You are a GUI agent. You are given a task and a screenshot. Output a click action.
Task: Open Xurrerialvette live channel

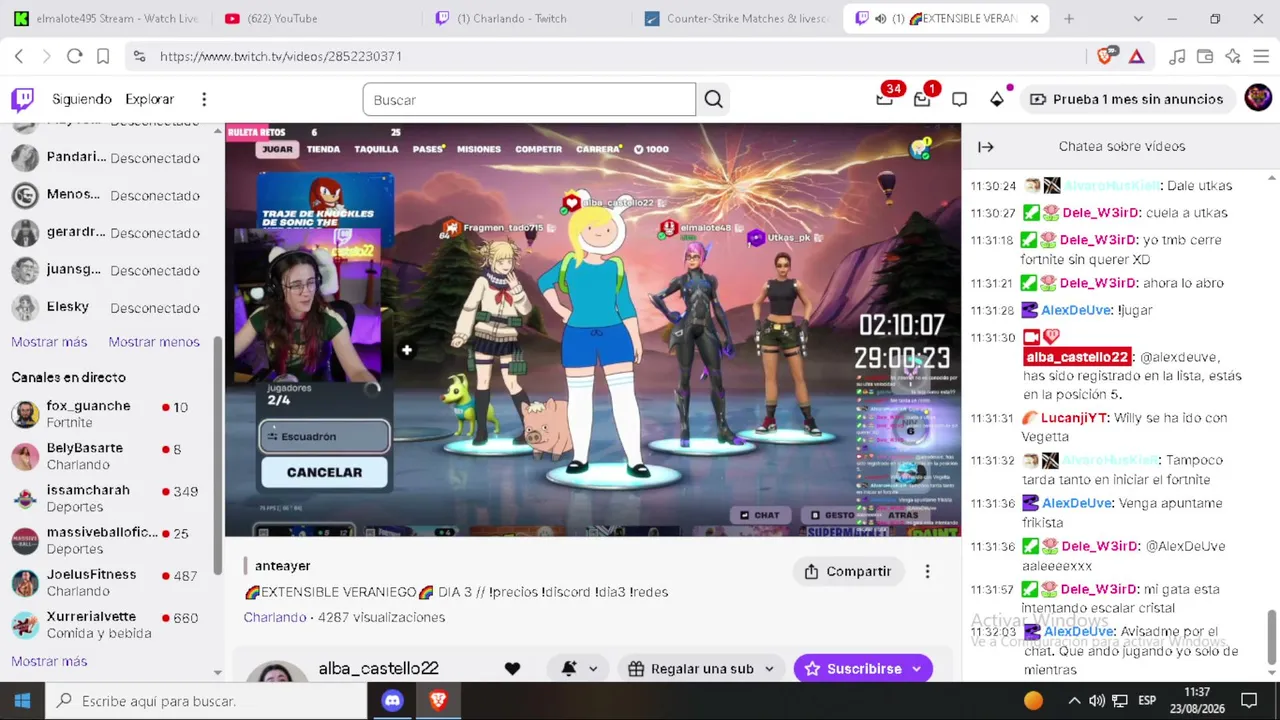point(112,624)
